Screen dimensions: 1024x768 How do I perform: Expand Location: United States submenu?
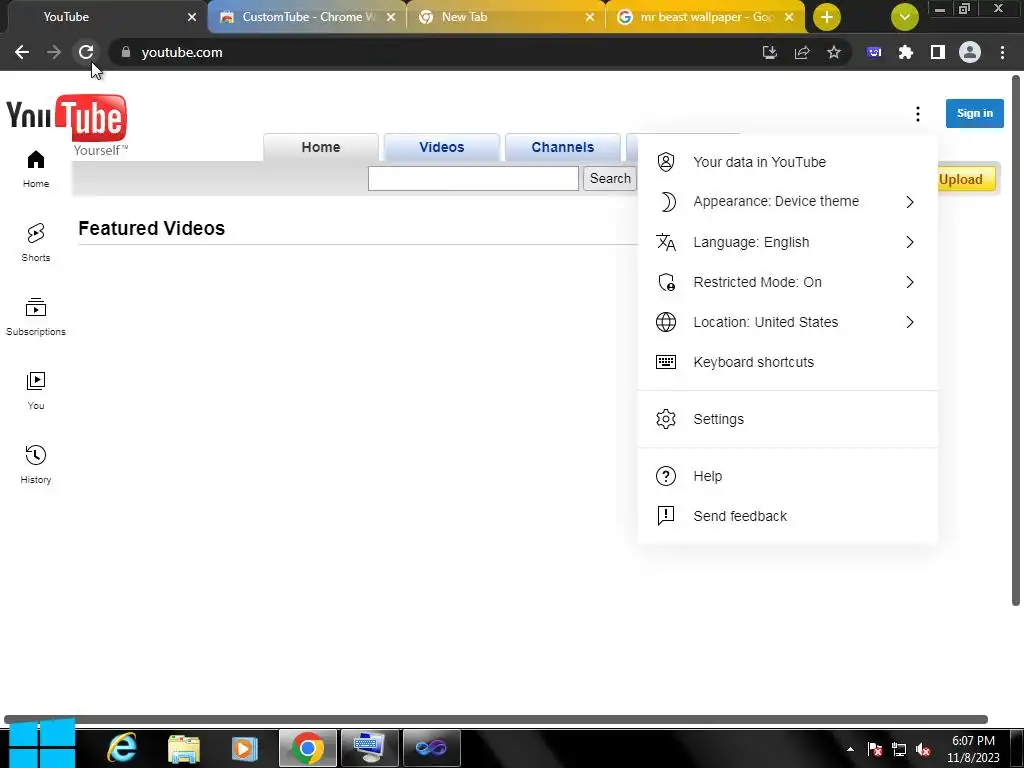pyautogui.click(x=788, y=322)
